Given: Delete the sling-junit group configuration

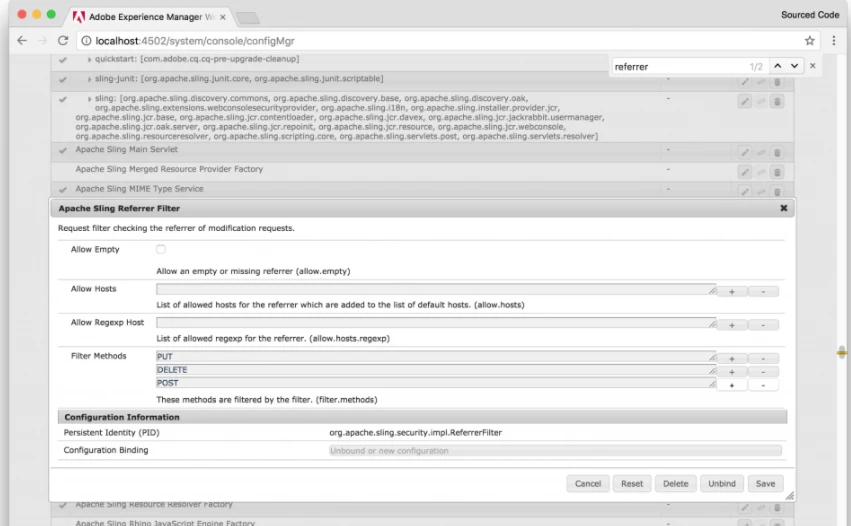Looking at the screenshot, I should coord(777,82).
